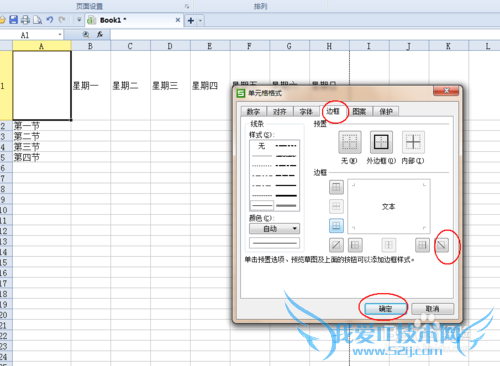Image resolution: width=500 pixels, height=366 pixels.
Task: Choose the medium dashed line style
Action: [286, 175]
